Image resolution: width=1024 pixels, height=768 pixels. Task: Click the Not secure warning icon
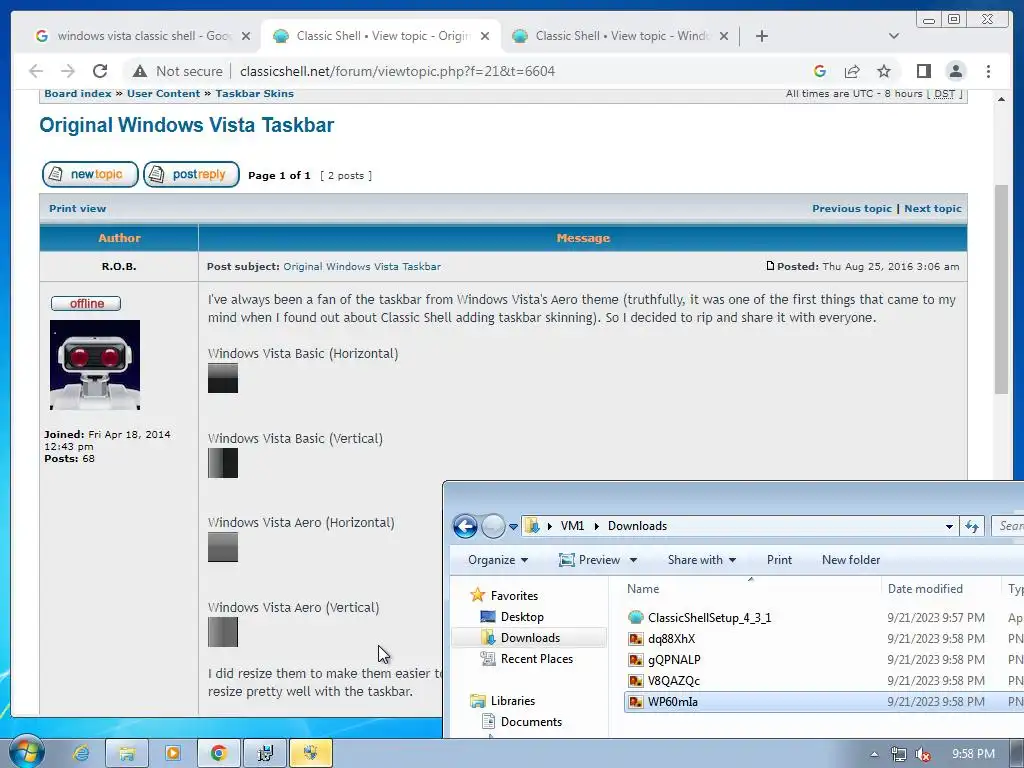(140, 71)
